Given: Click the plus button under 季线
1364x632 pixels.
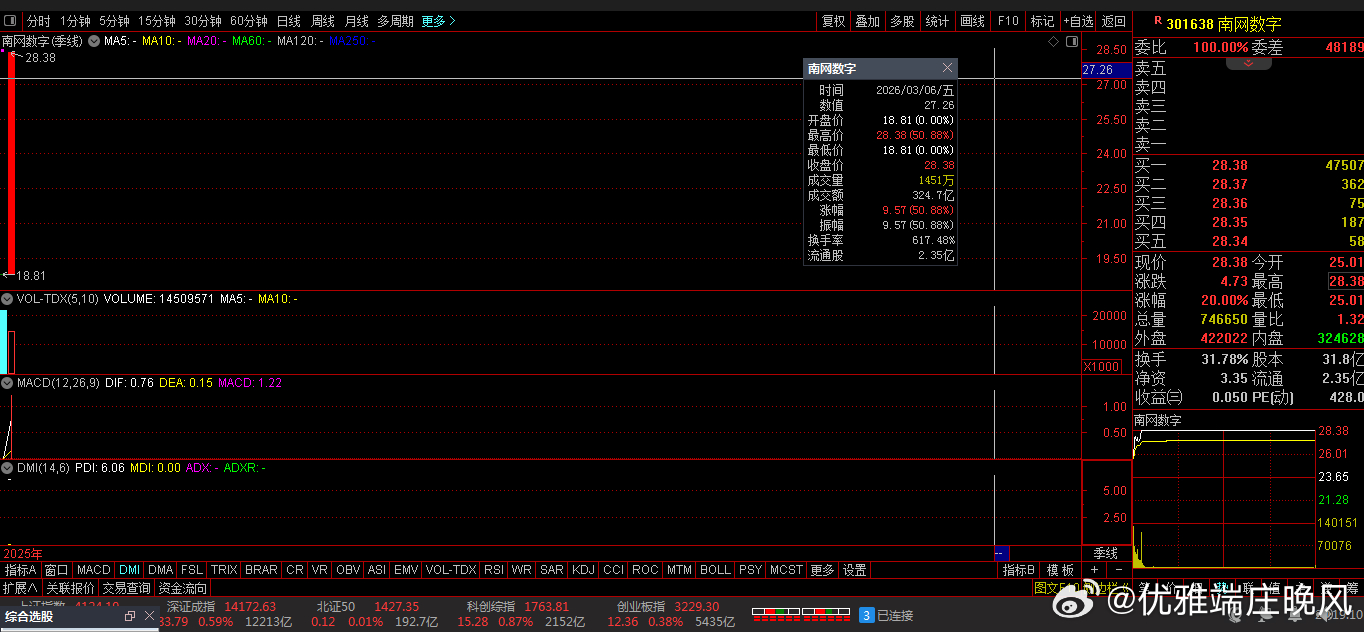Looking at the screenshot, I should click(1094, 570).
